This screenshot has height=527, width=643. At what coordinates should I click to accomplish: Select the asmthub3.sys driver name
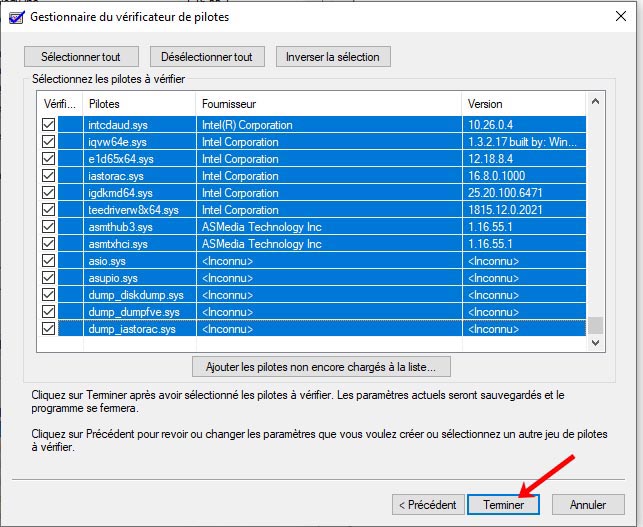[120, 227]
